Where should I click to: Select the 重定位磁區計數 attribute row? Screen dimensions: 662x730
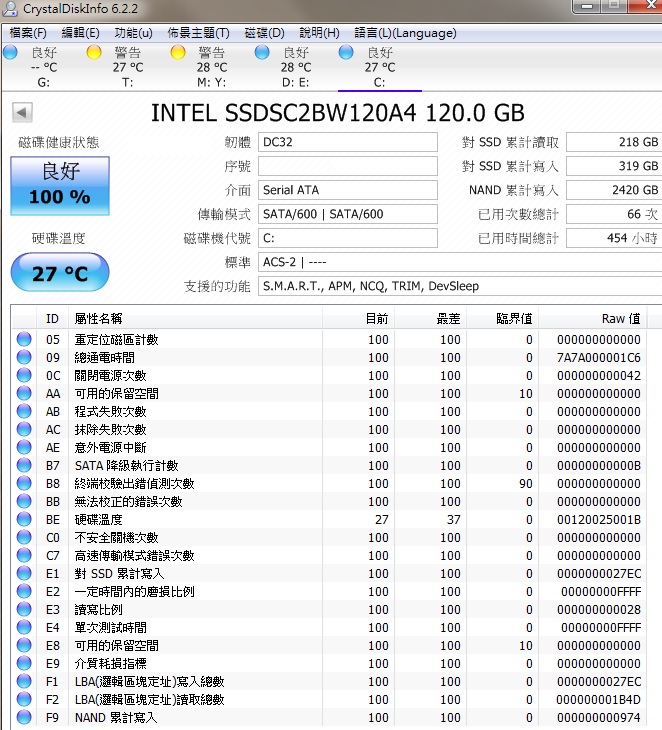pyautogui.click(x=329, y=339)
